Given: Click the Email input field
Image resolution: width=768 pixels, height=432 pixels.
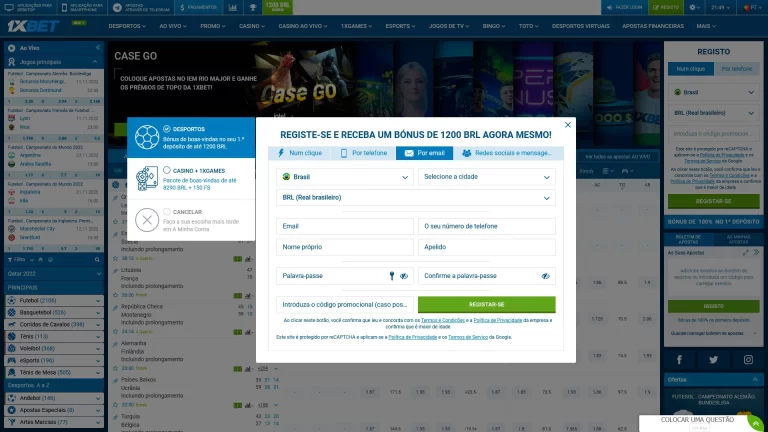Looking at the screenshot, I should [345, 226].
